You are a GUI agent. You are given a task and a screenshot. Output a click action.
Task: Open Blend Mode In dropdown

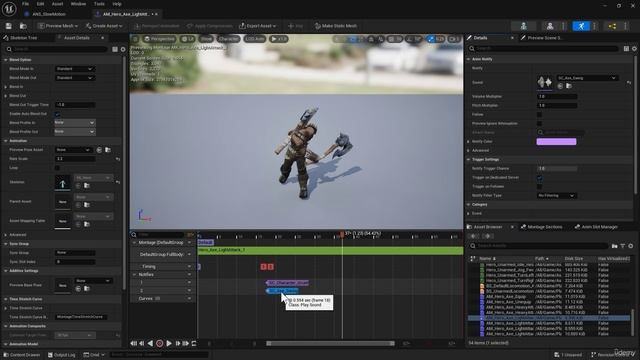[75, 69]
